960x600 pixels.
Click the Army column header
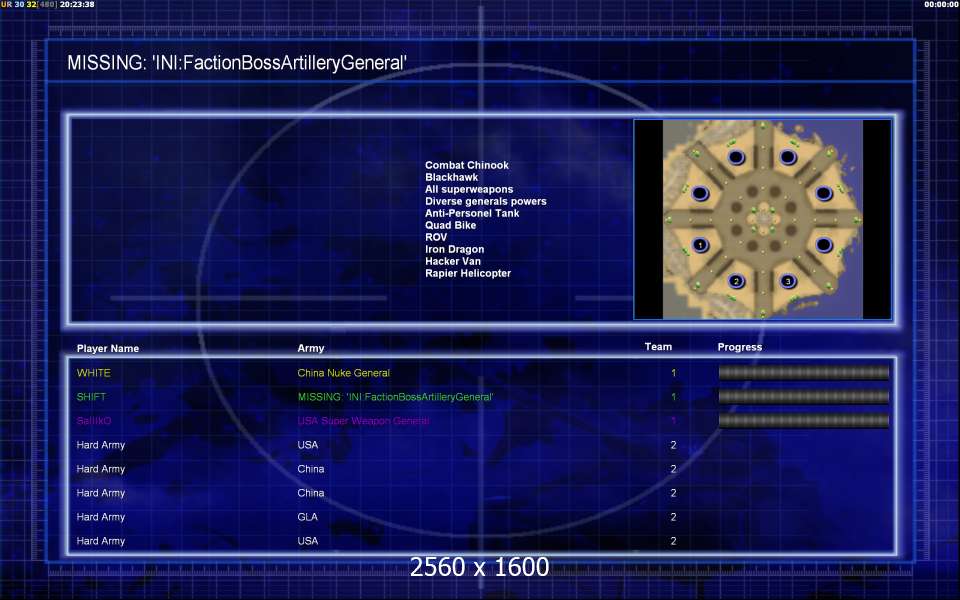(x=311, y=348)
